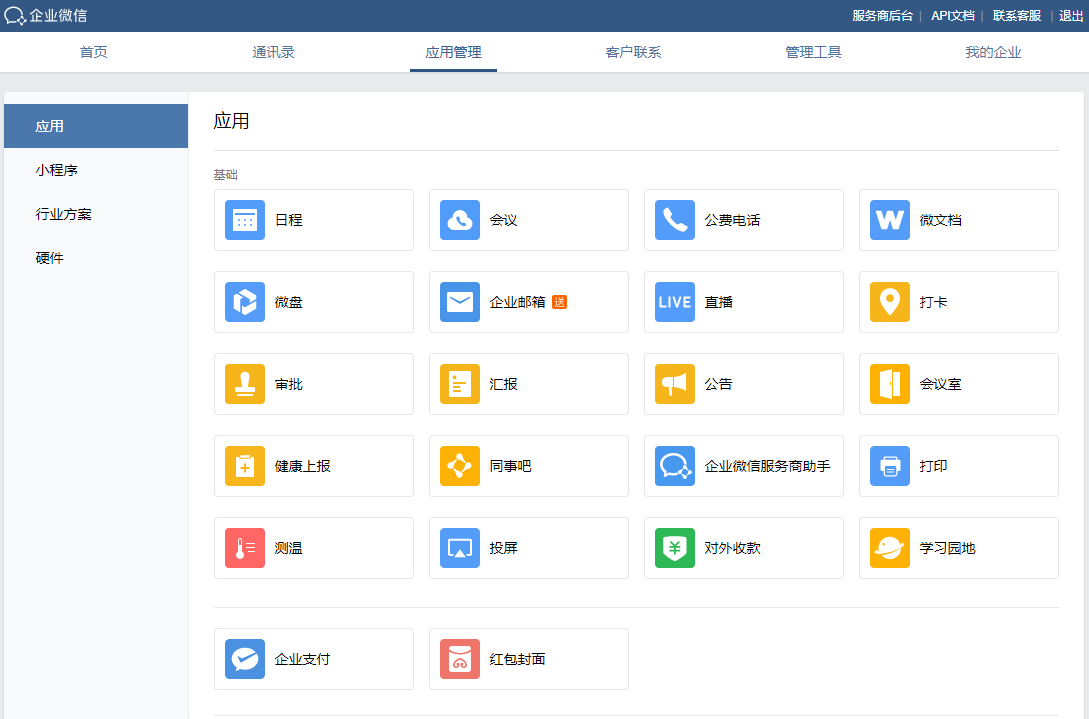Open the 日程 calendar app icon
1089x719 pixels.
[x=245, y=220]
